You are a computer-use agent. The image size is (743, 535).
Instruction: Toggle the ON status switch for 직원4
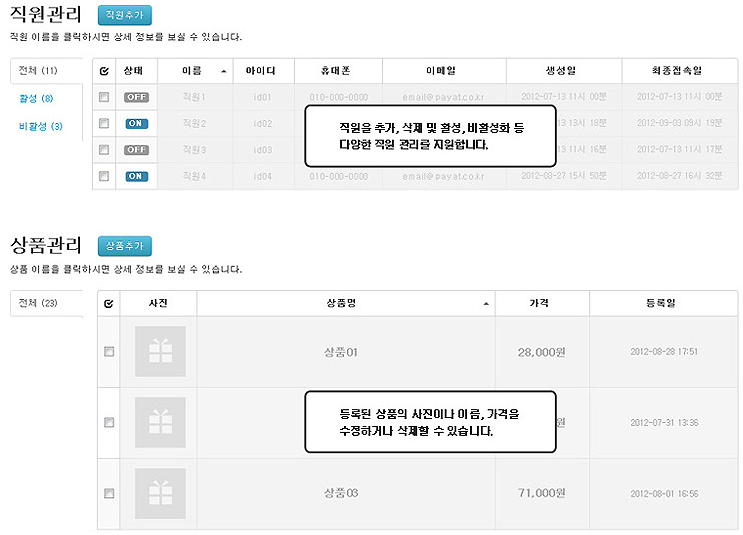click(136, 176)
